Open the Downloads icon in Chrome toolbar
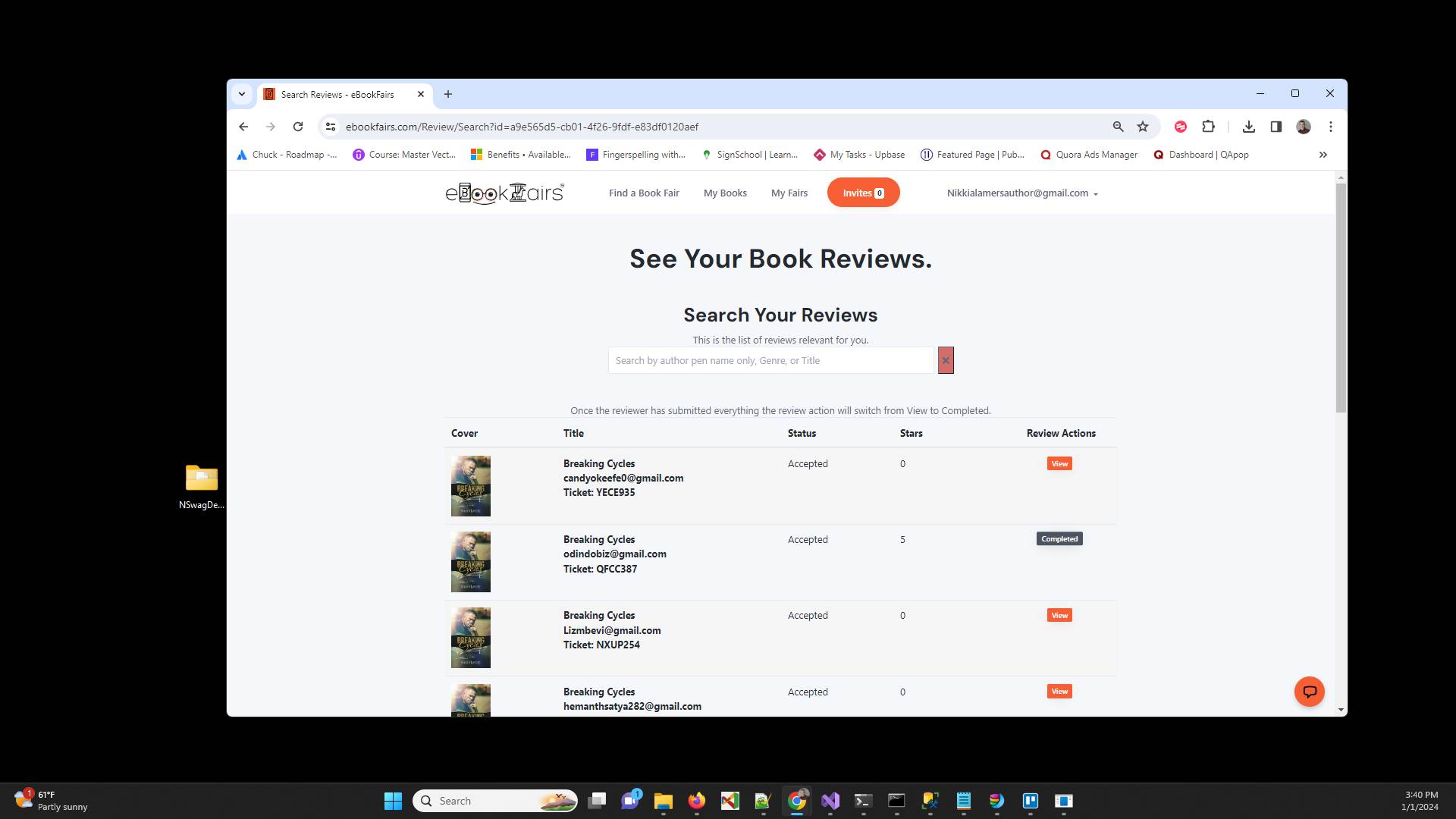This screenshot has width=1456, height=819. point(1249,127)
